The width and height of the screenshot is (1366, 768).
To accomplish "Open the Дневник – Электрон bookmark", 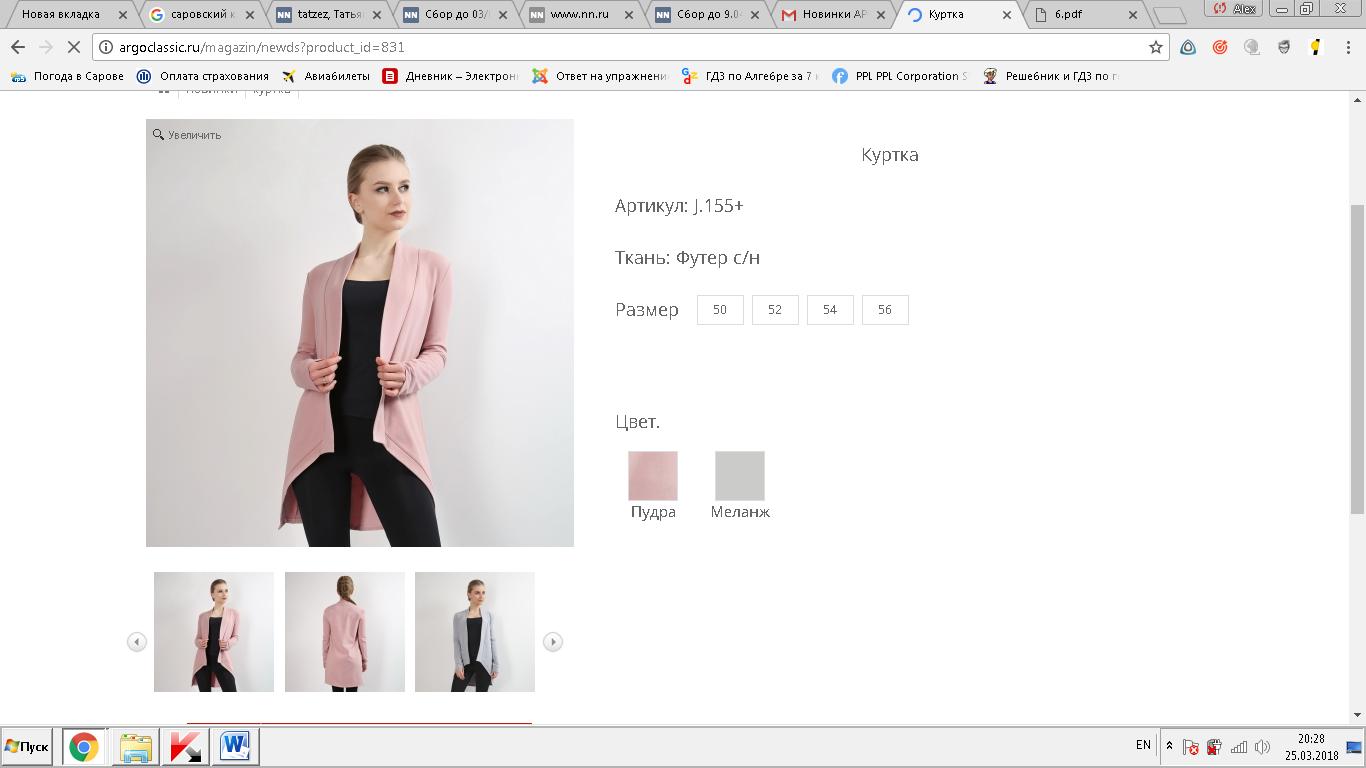I will (x=450, y=76).
